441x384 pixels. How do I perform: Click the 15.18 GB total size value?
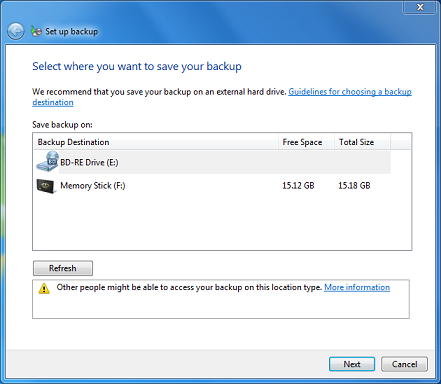coord(354,186)
